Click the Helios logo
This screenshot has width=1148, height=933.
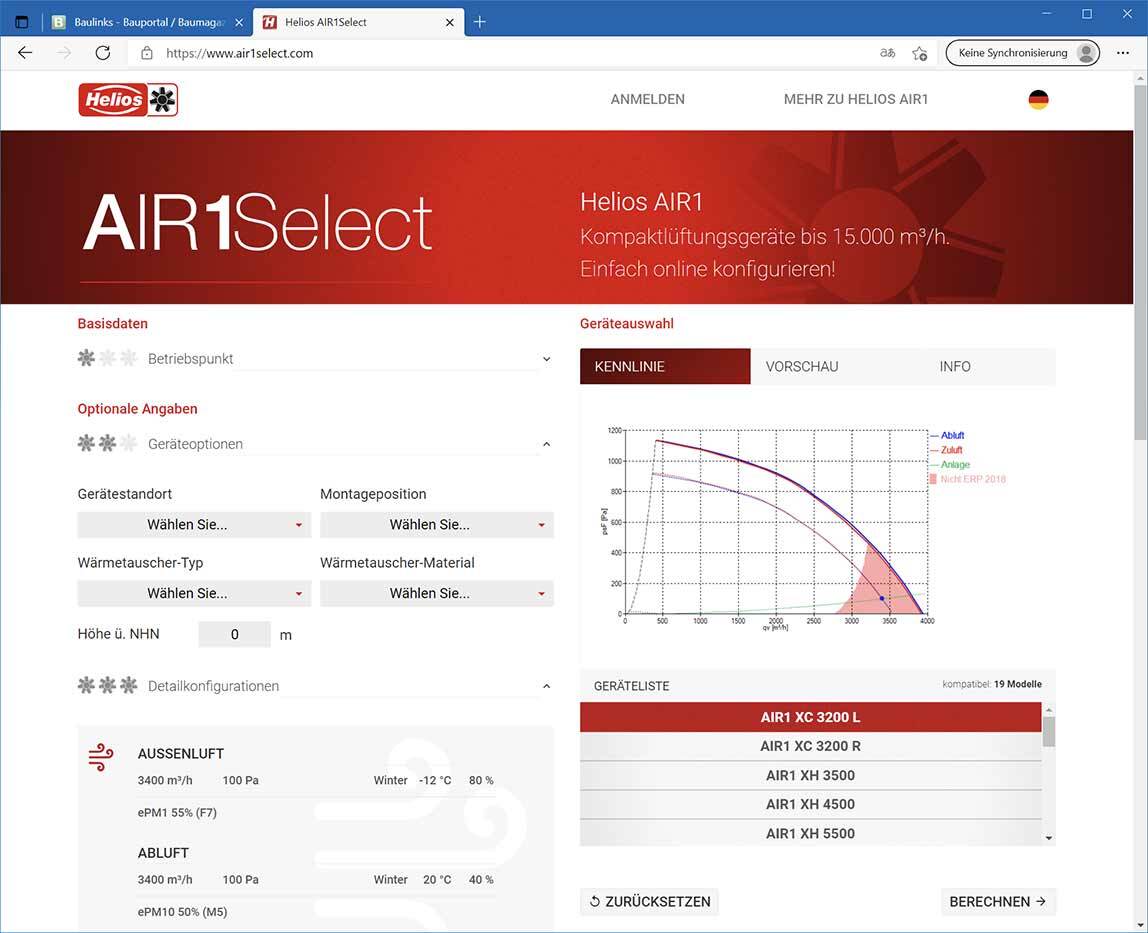(x=128, y=100)
